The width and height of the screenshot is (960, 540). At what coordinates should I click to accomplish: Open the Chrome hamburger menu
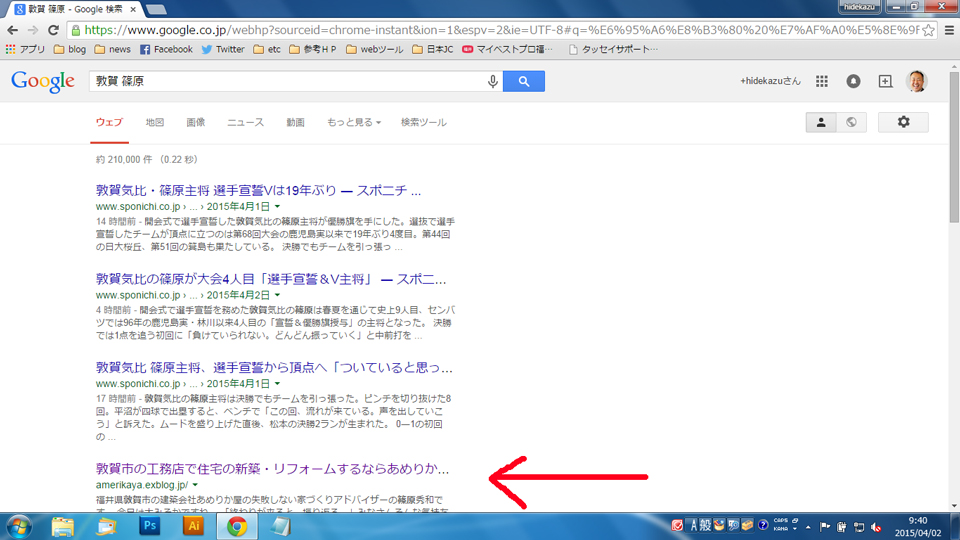950,30
